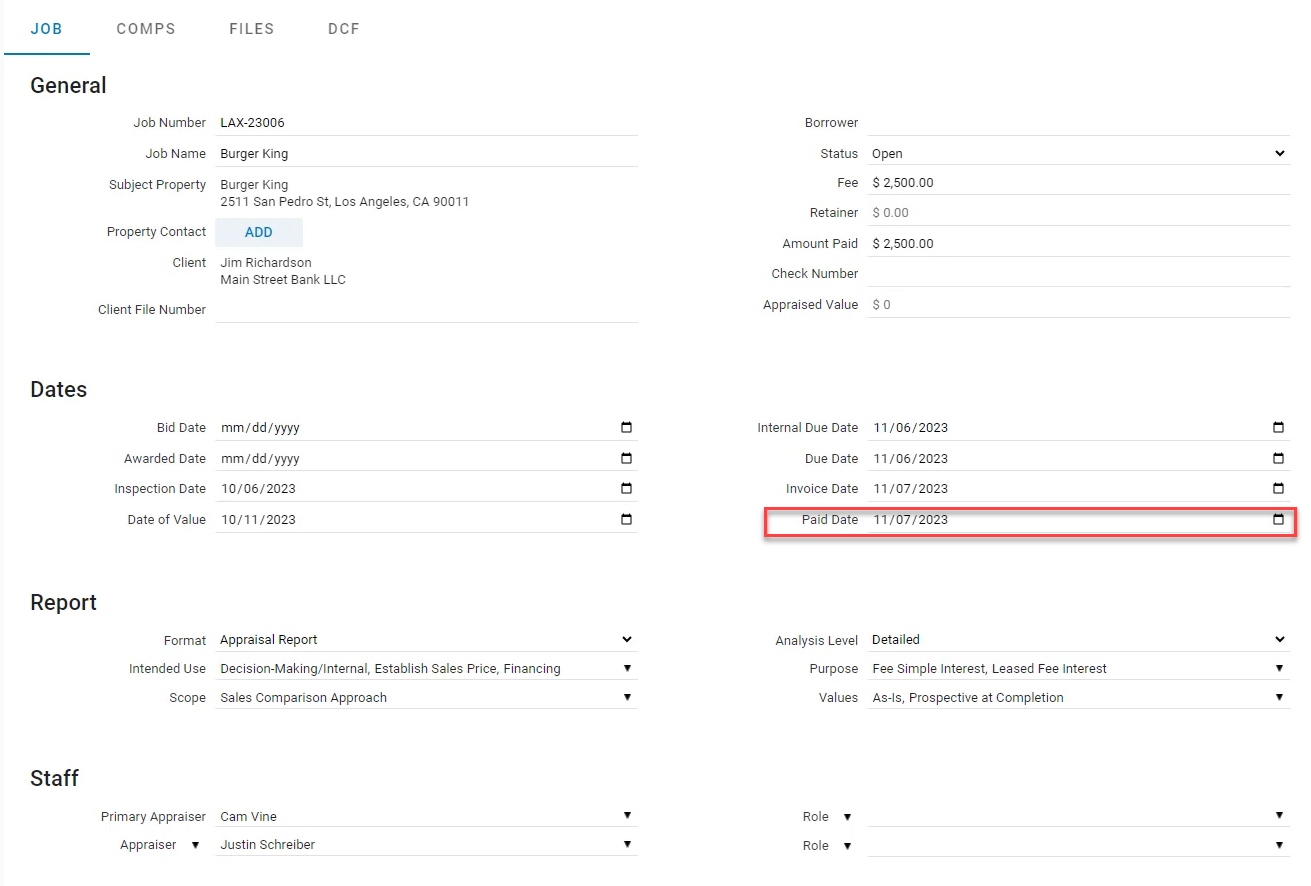1311x886 pixels.
Task: Open the Bid Date calendar picker
Action: (x=626, y=428)
